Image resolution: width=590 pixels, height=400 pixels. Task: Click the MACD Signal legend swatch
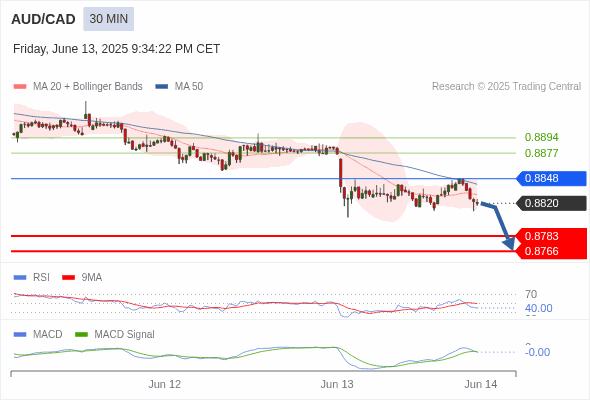click(x=81, y=334)
